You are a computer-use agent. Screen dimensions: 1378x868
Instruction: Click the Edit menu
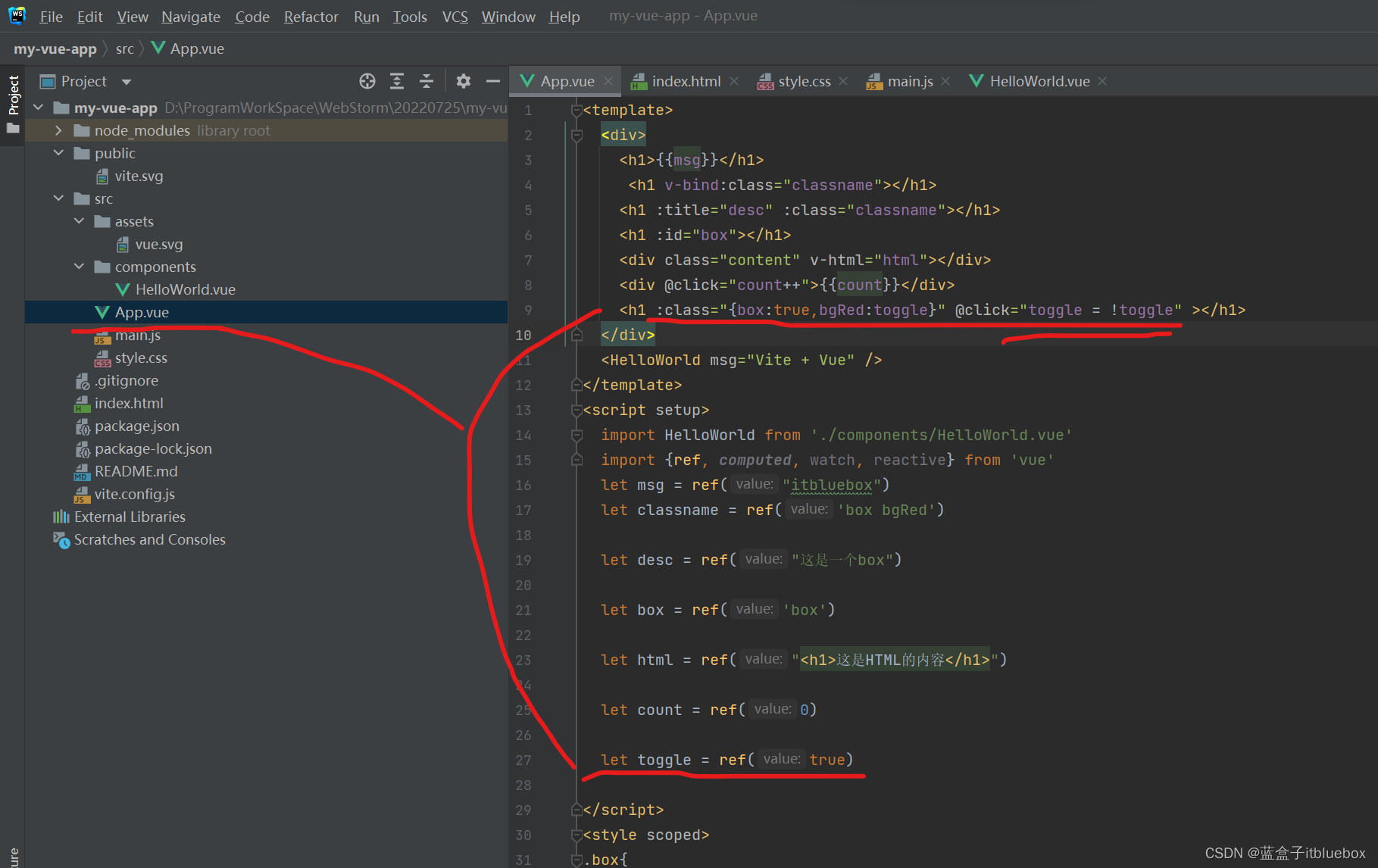coord(89,17)
